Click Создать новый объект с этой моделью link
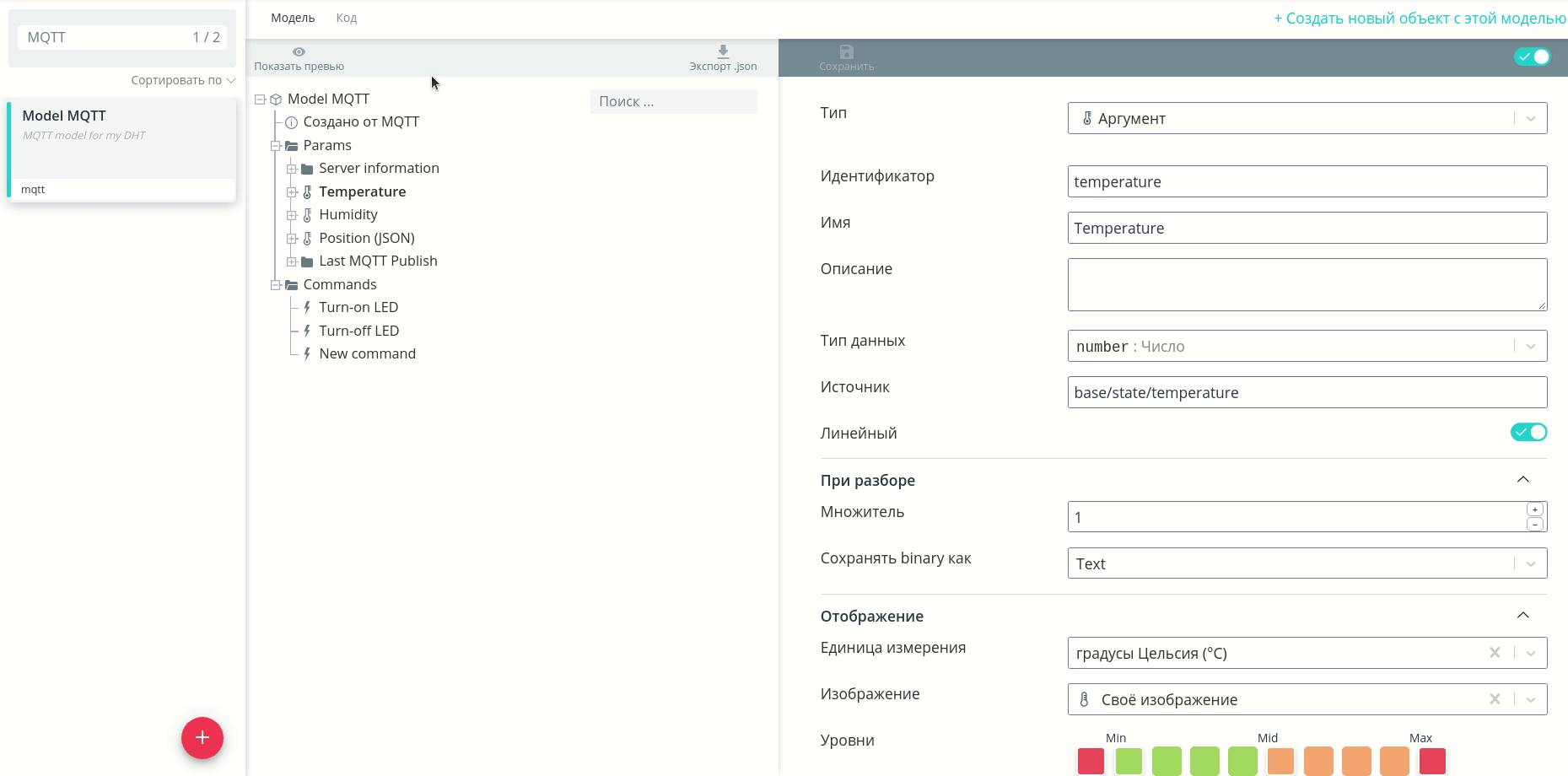 tap(1420, 19)
